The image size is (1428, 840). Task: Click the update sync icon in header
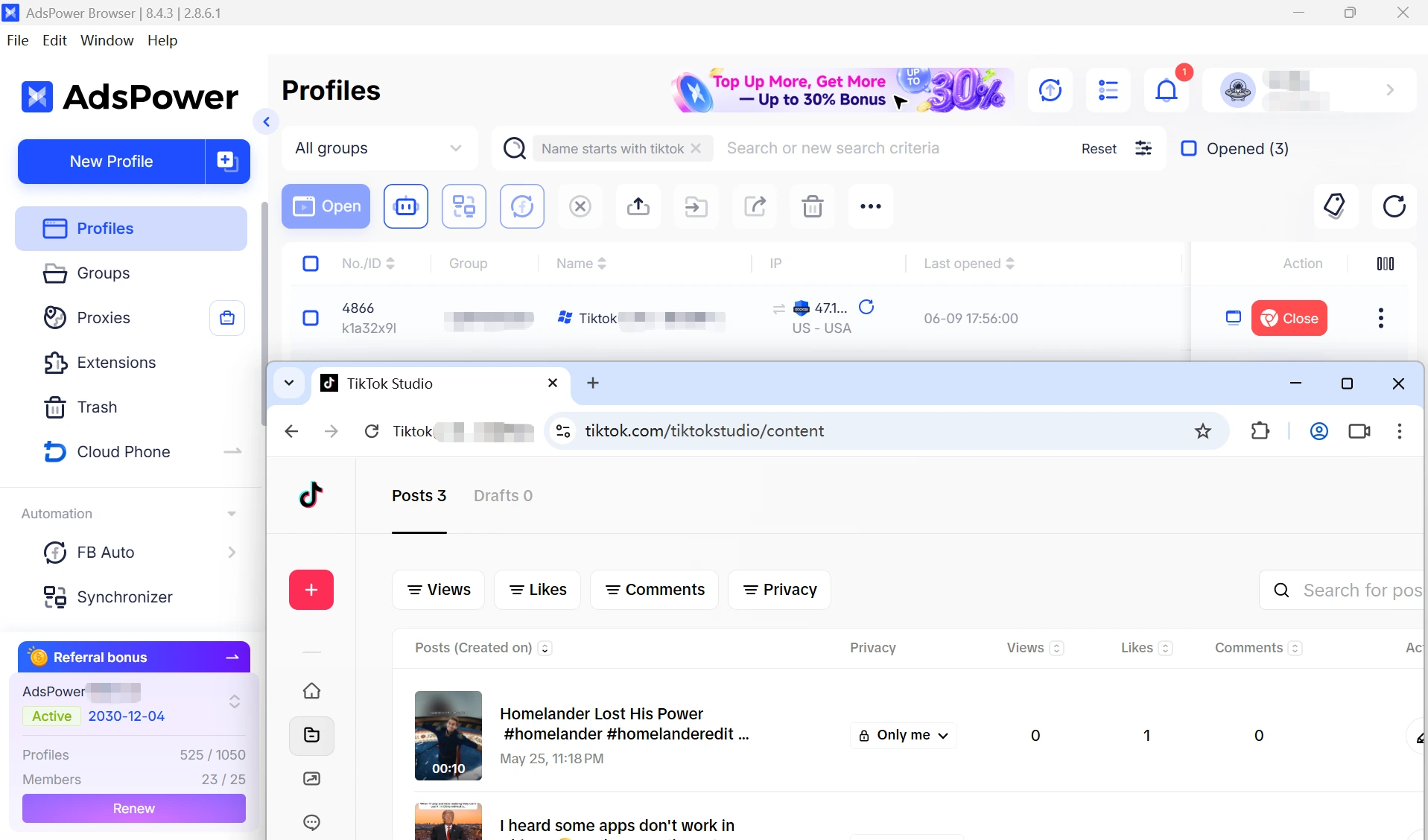click(x=1050, y=90)
